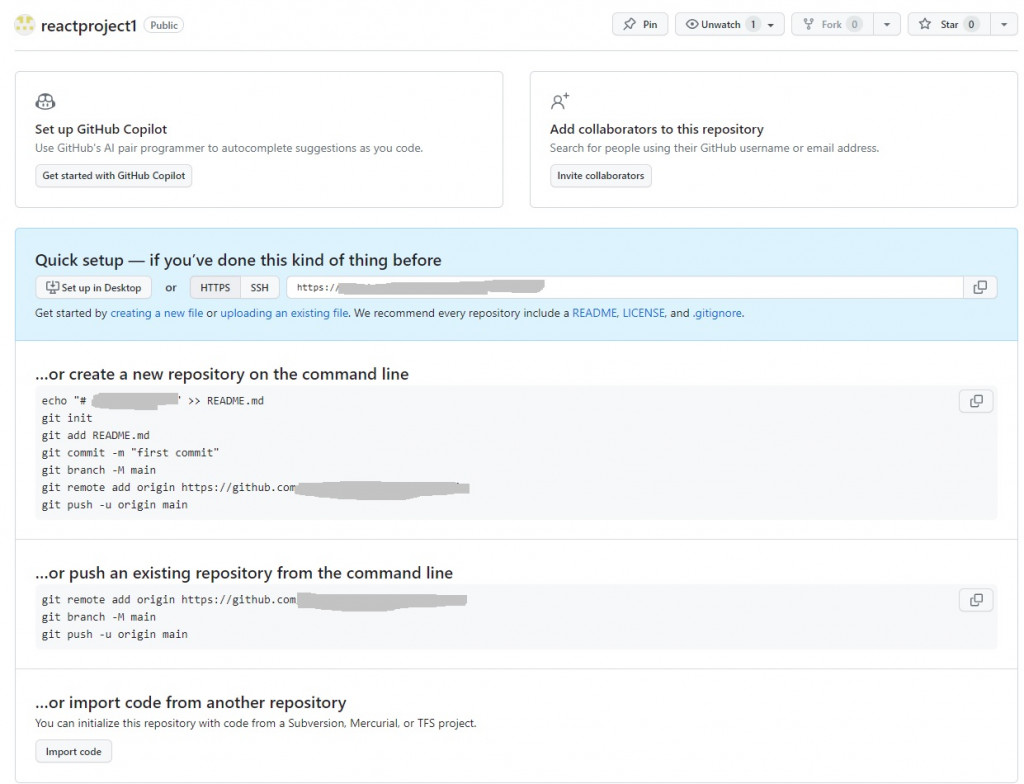Open the README link
The width and height of the screenshot is (1024, 784).
click(x=594, y=313)
